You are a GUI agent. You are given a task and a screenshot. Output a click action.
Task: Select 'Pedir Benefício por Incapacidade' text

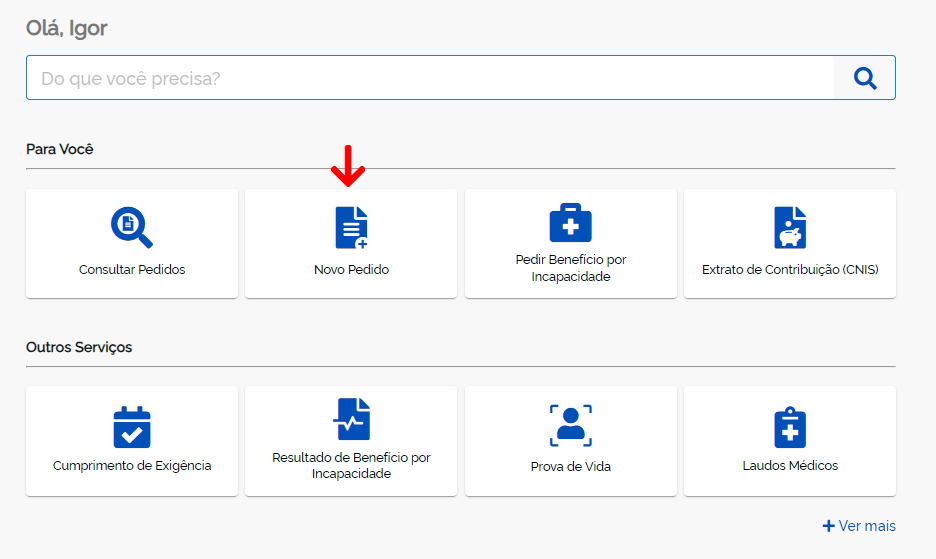(x=571, y=268)
